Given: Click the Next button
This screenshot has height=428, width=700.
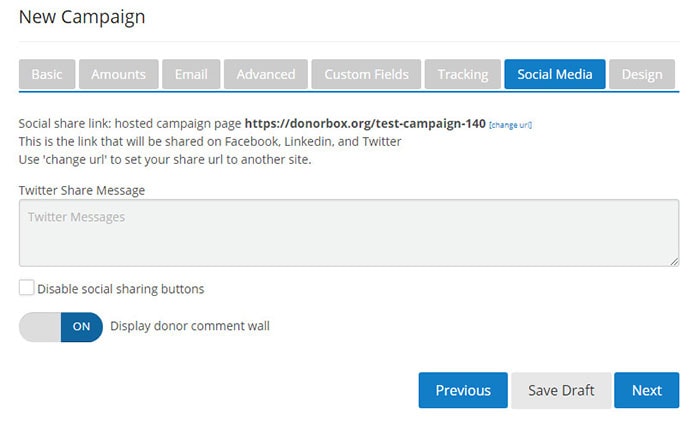Looking at the screenshot, I should [647, 390].
